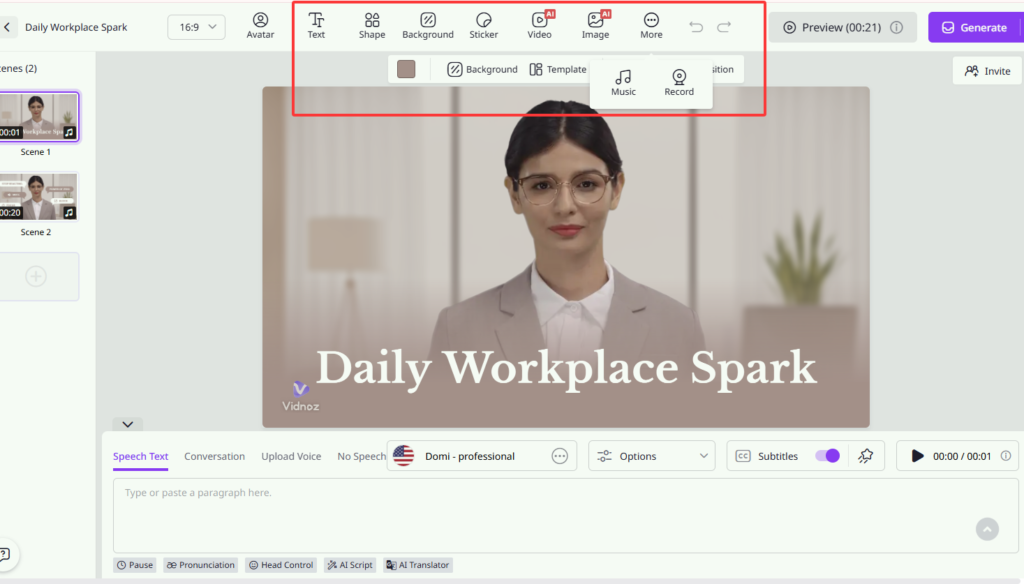The image size is (1024, 584).
Task: Switch to the No Speech tab
Action: coord(361,456)
